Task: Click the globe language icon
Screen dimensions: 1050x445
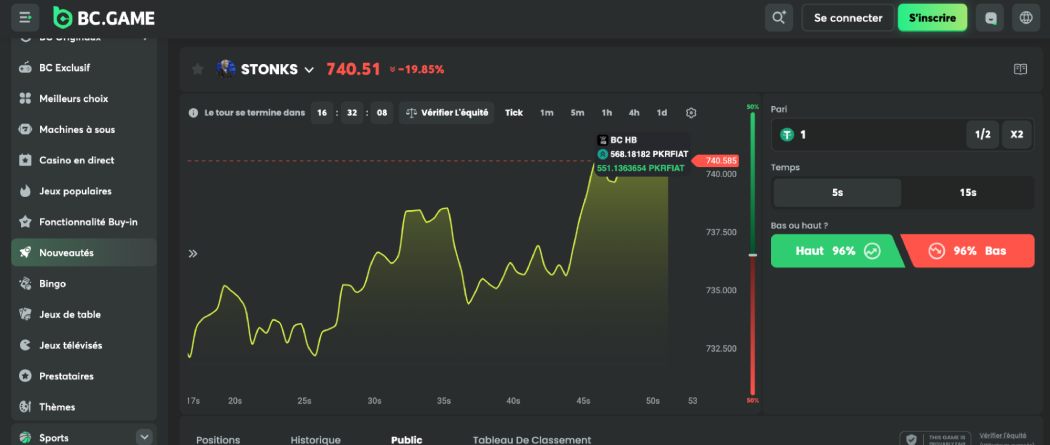Action: coord(1024,18)
